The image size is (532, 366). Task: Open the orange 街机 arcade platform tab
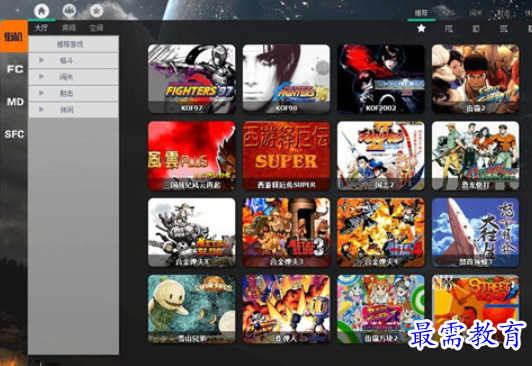[14, 36]
